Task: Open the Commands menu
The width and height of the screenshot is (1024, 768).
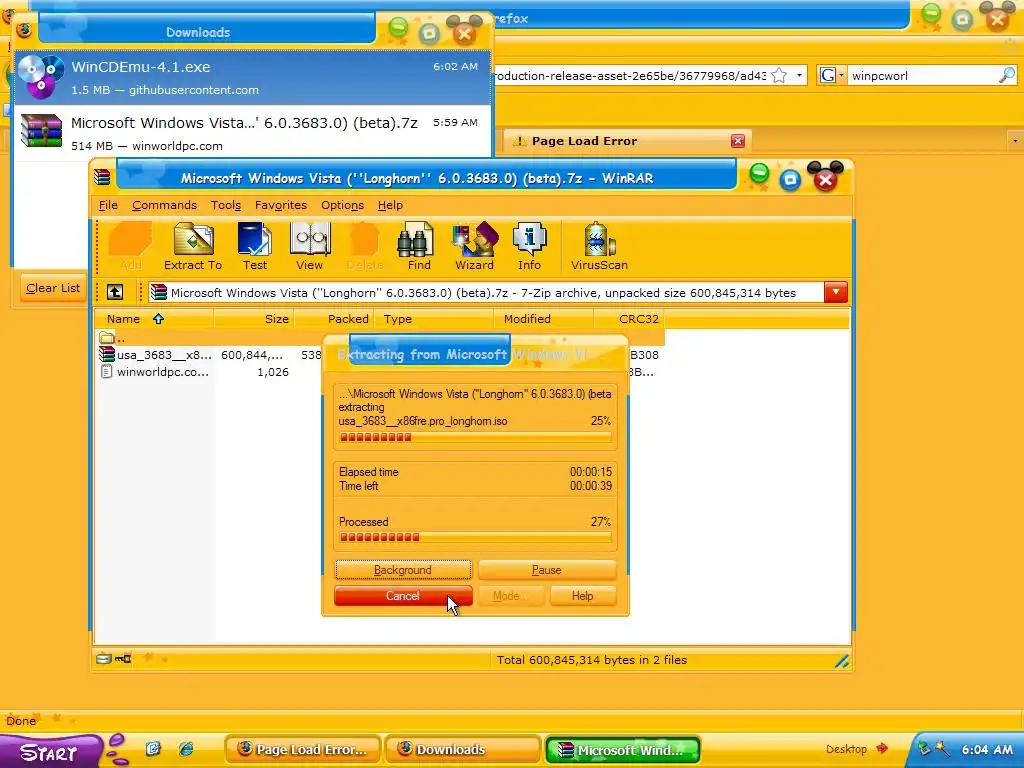Action: coord(164,205)
